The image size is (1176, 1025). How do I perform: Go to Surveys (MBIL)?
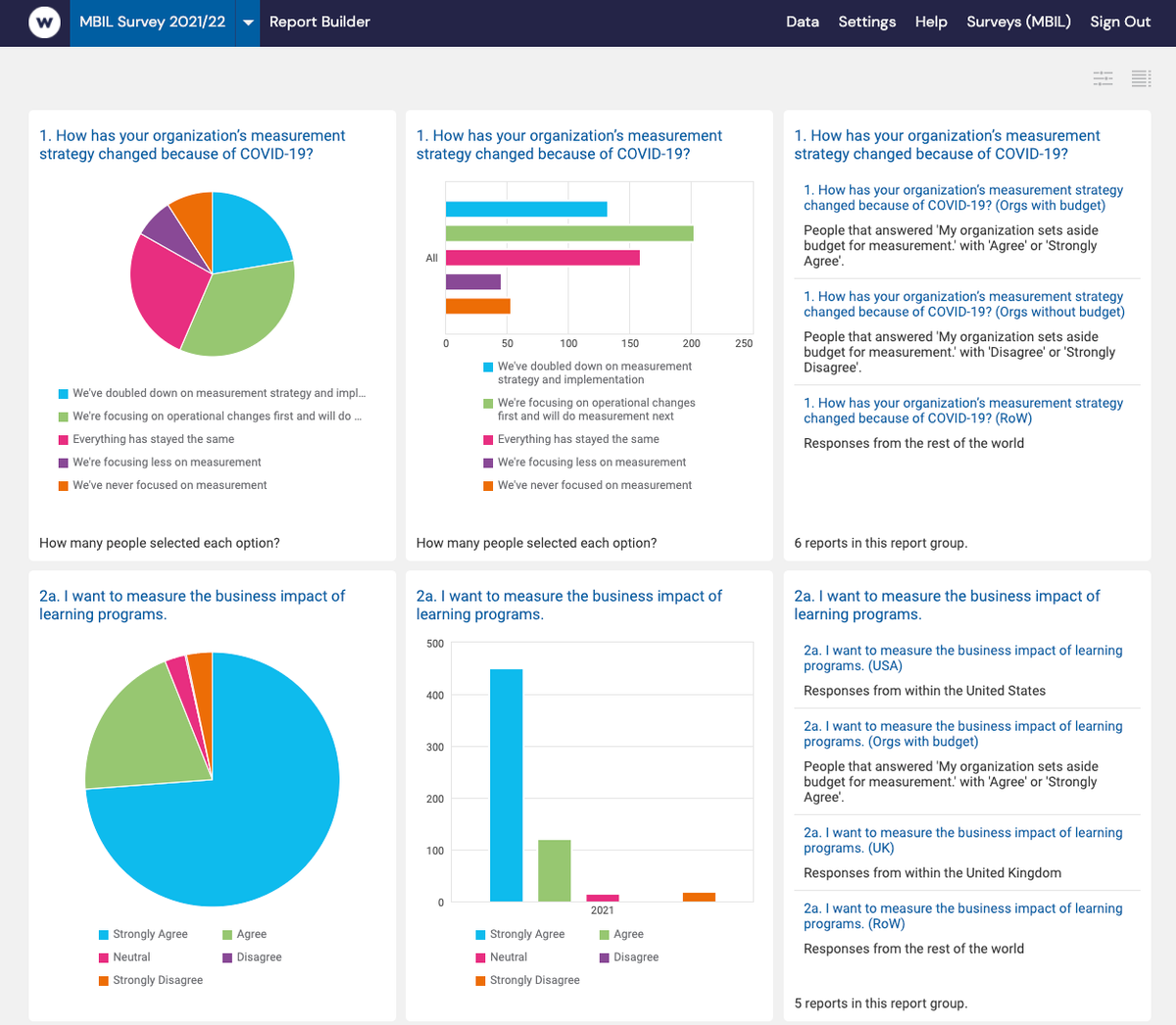point(1019,22)
